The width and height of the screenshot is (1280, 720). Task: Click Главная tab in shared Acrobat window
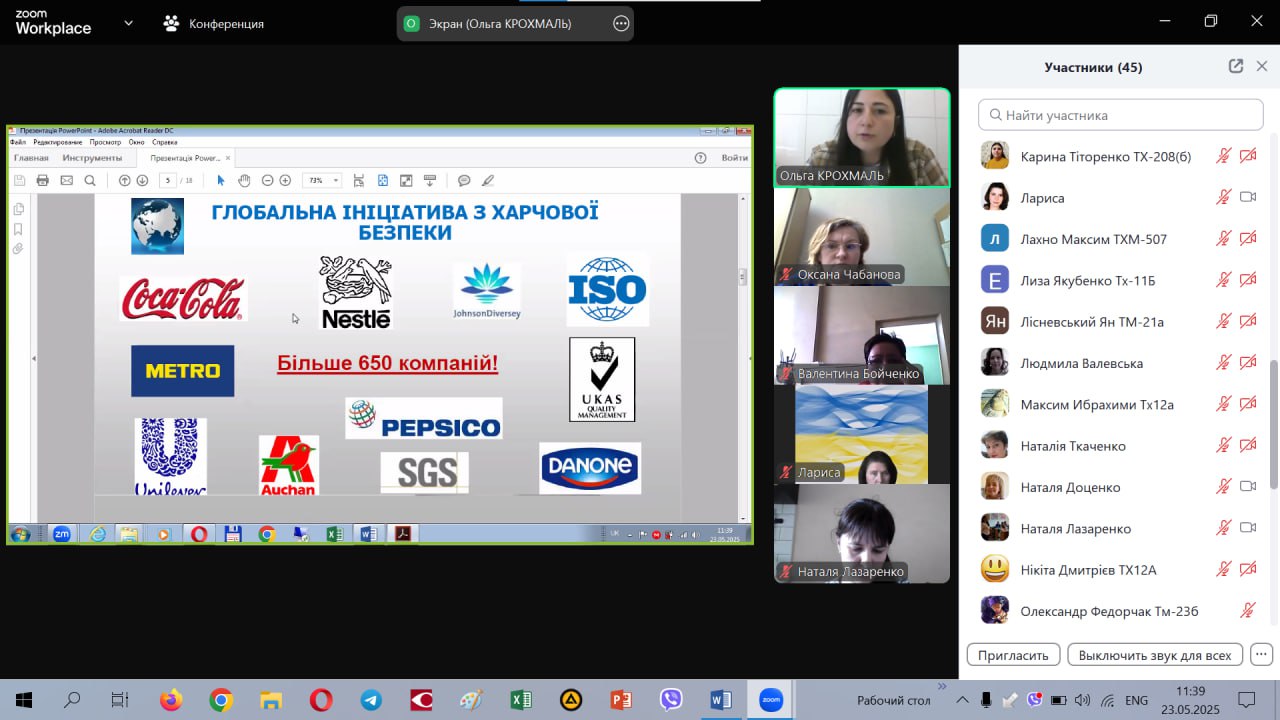(x=31, y=158)
